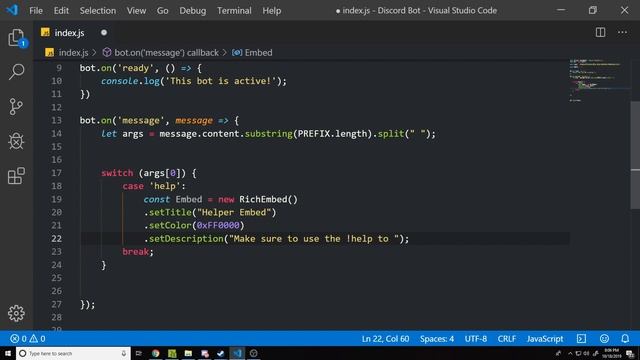Open Task View on the taskbar
The width and height of the screenshot is (640, 360).
coord(139,353)
